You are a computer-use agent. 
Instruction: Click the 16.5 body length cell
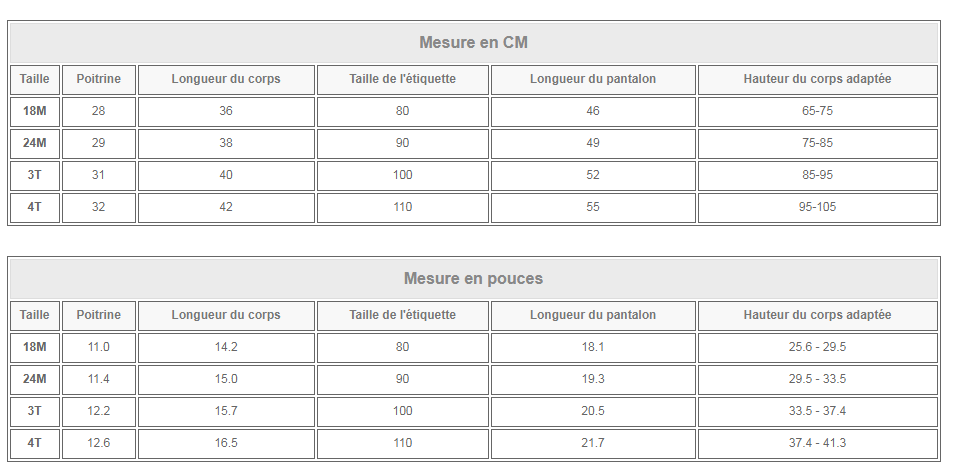[226, 443]
